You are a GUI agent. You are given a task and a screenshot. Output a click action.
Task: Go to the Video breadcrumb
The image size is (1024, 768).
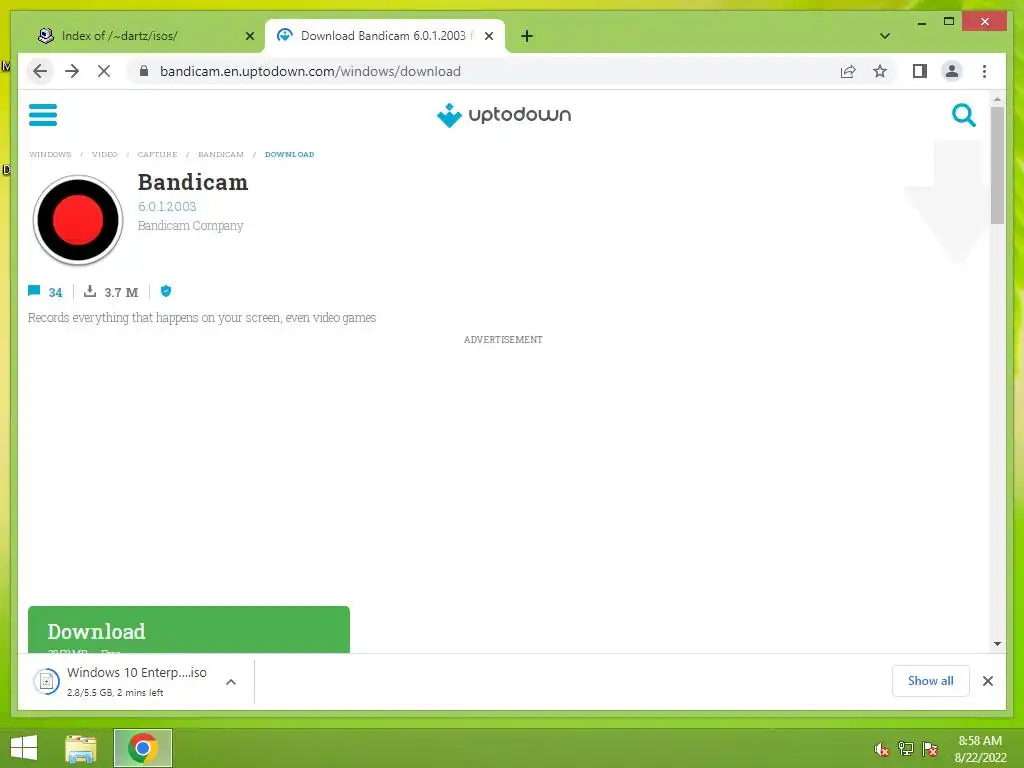(x=104, y=154)
